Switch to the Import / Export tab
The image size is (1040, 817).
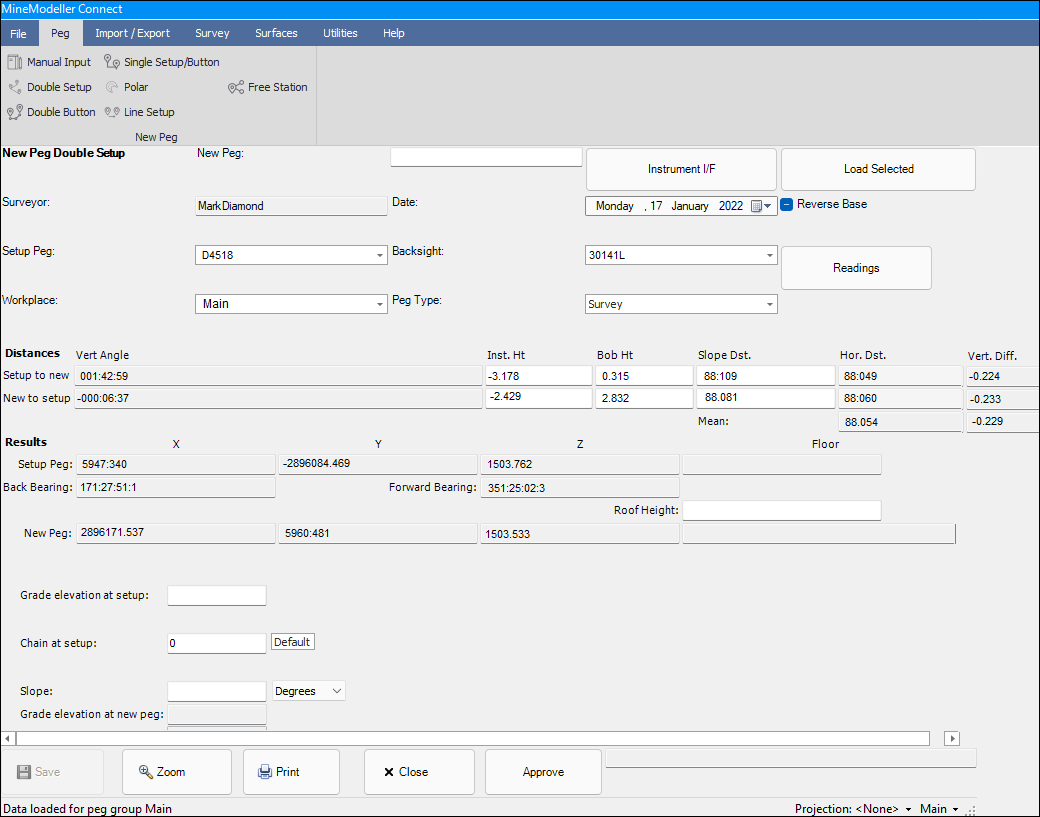(x=133, y=33)
